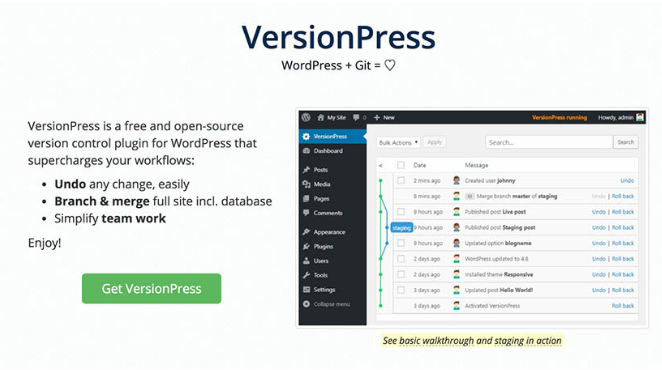The width and height of the screenshot is (662, 370).
Task: Click the VersionPress page title heading
Action: [x=338, y=37]
